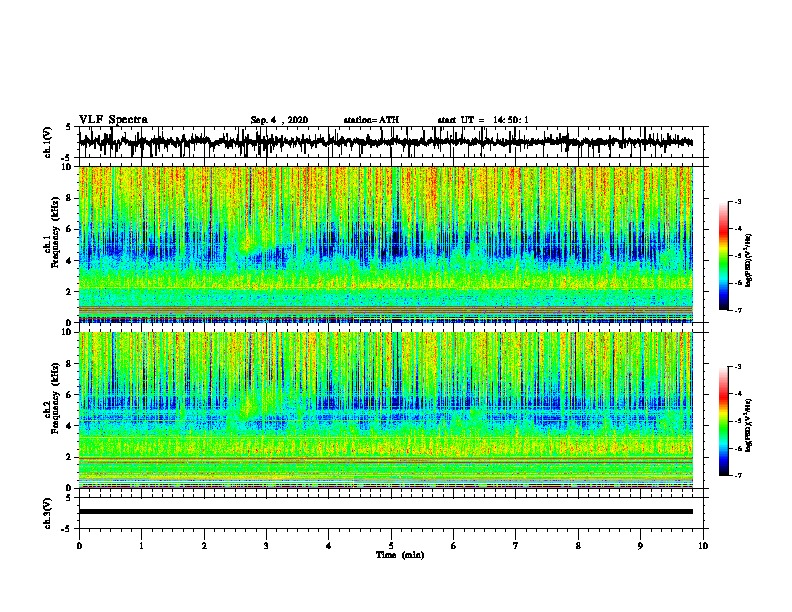Image resolution: width=792 pixels, height=612 pixels.
Task: Click the 'station=ATH' header label
Action: [x=371, y=120]
